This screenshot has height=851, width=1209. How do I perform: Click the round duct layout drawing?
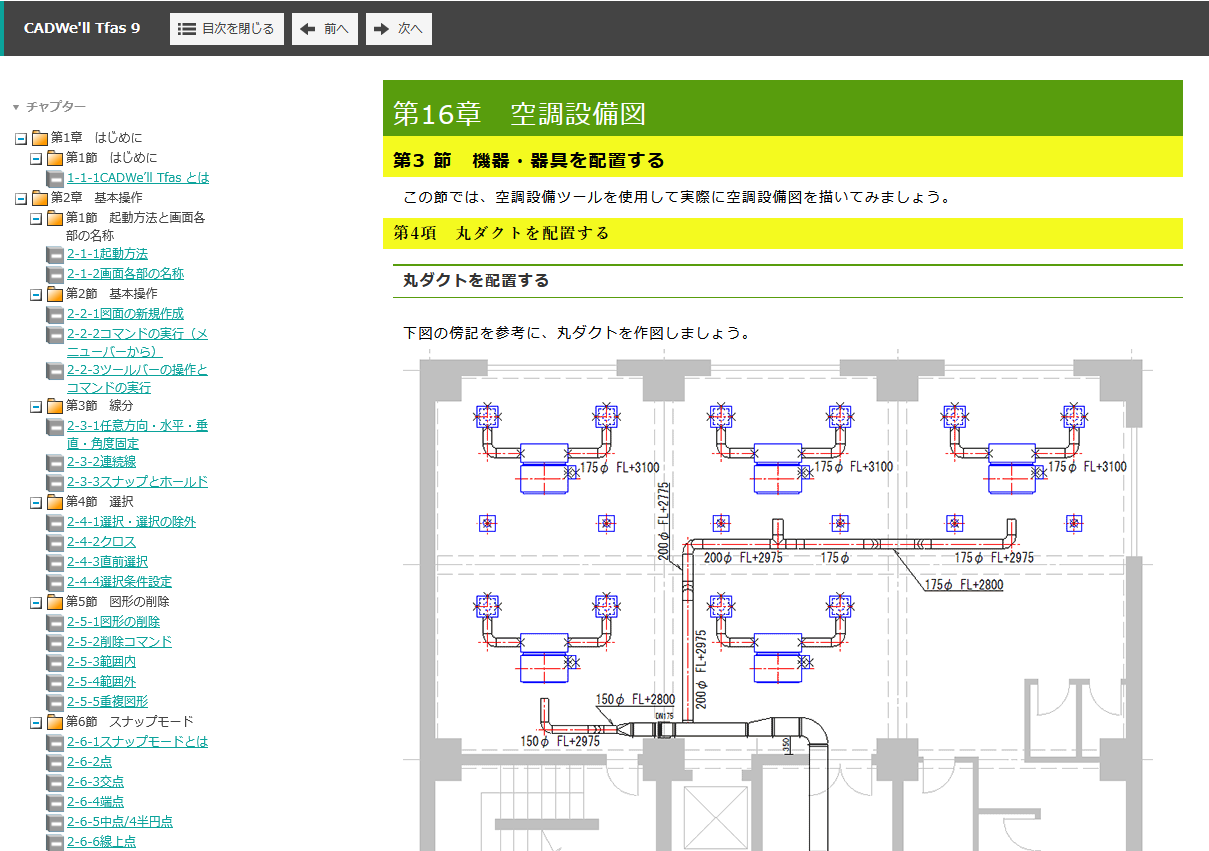(782, 600)
